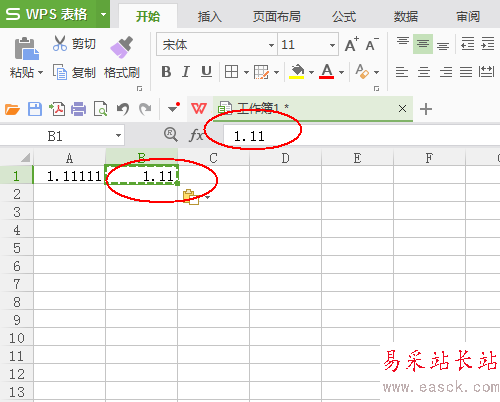Increase font size with A+ icon

coord(352,44)
